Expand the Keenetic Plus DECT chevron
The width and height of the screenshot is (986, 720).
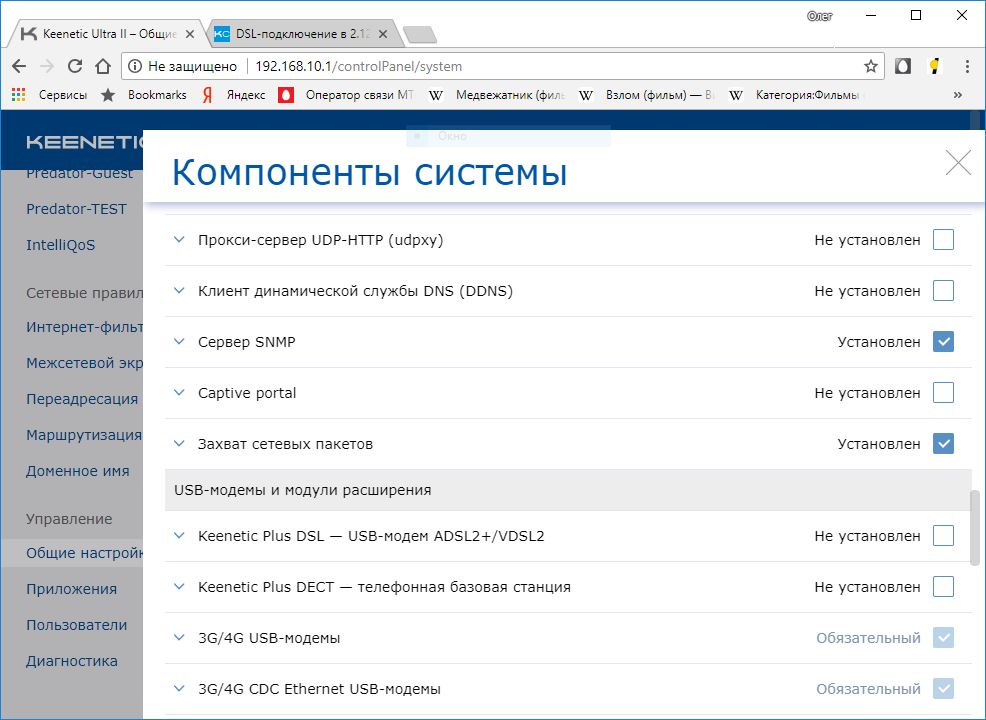click(179, 587)
